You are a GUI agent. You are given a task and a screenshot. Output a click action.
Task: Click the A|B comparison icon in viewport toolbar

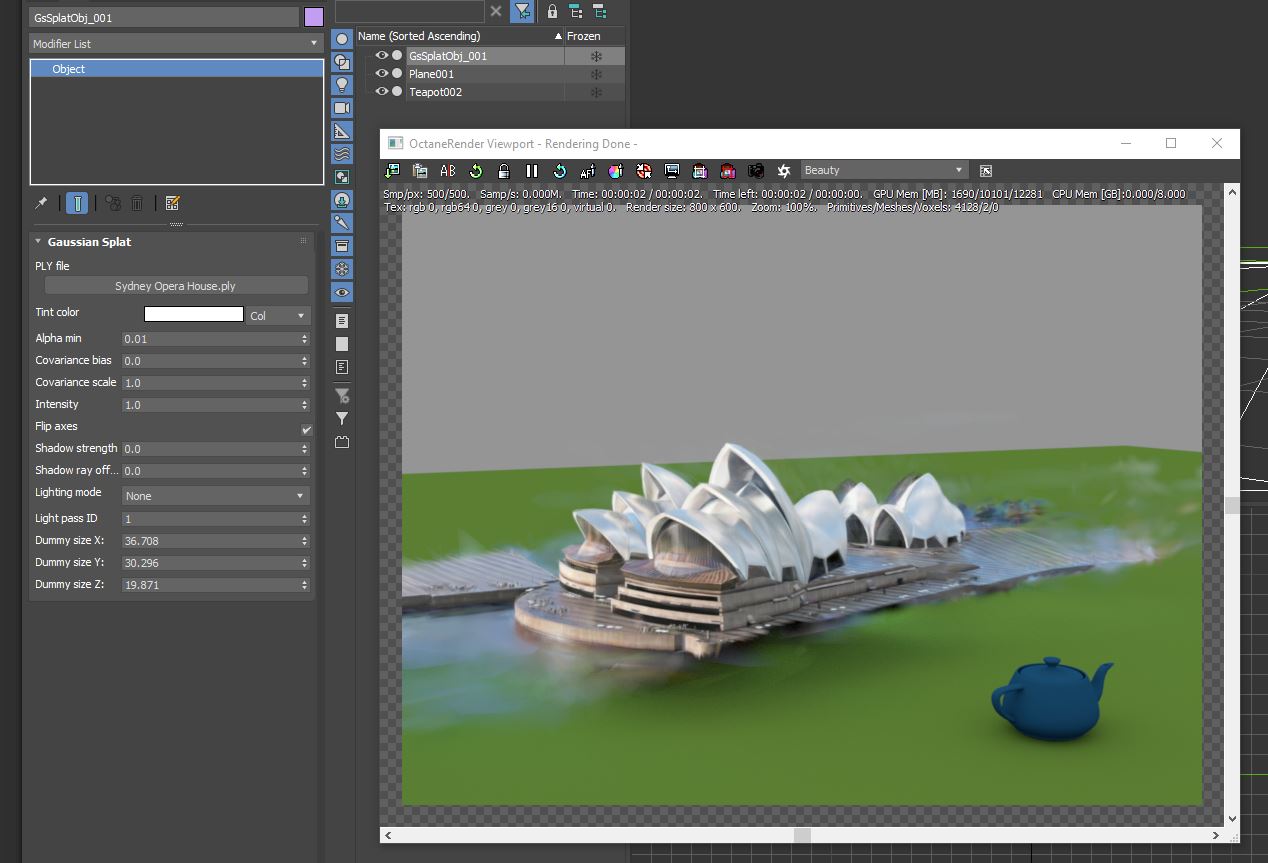pos(448,171)
